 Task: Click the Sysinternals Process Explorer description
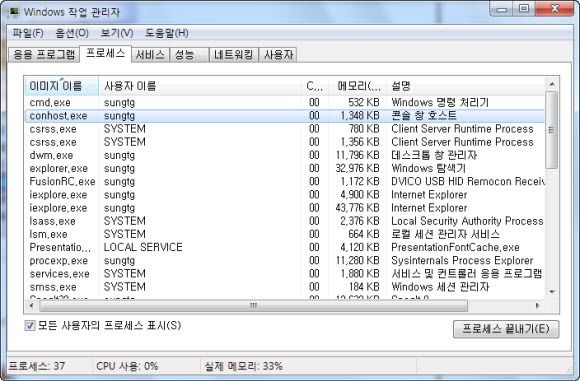coord(462,260)
